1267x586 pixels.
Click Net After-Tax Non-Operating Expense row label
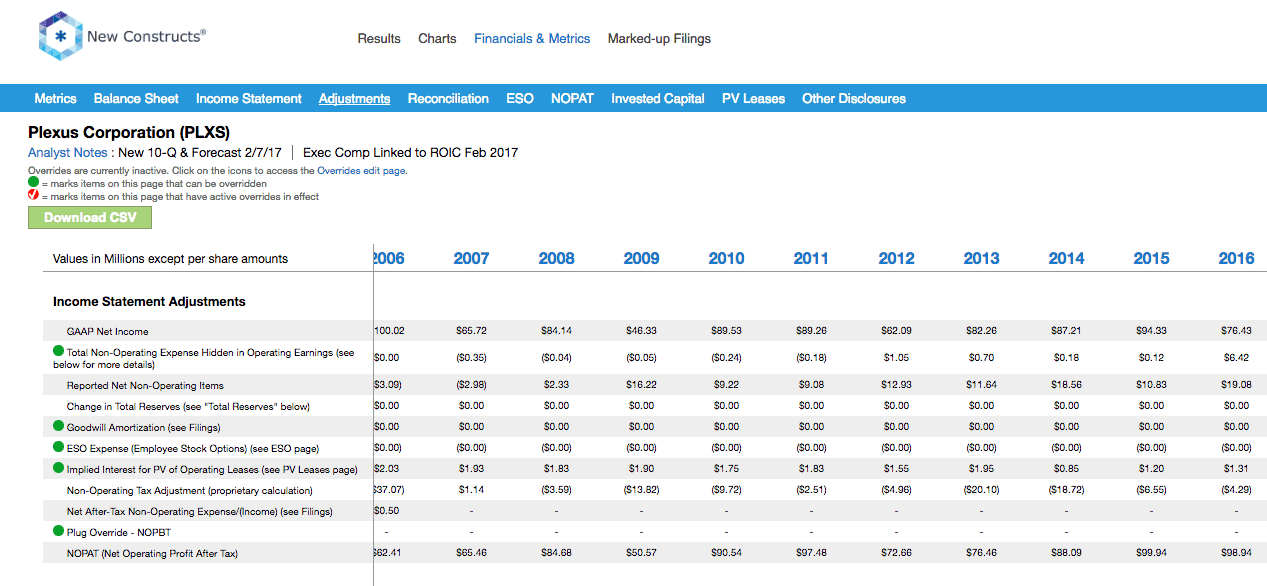pyautogui.click(x=199, y=511)
